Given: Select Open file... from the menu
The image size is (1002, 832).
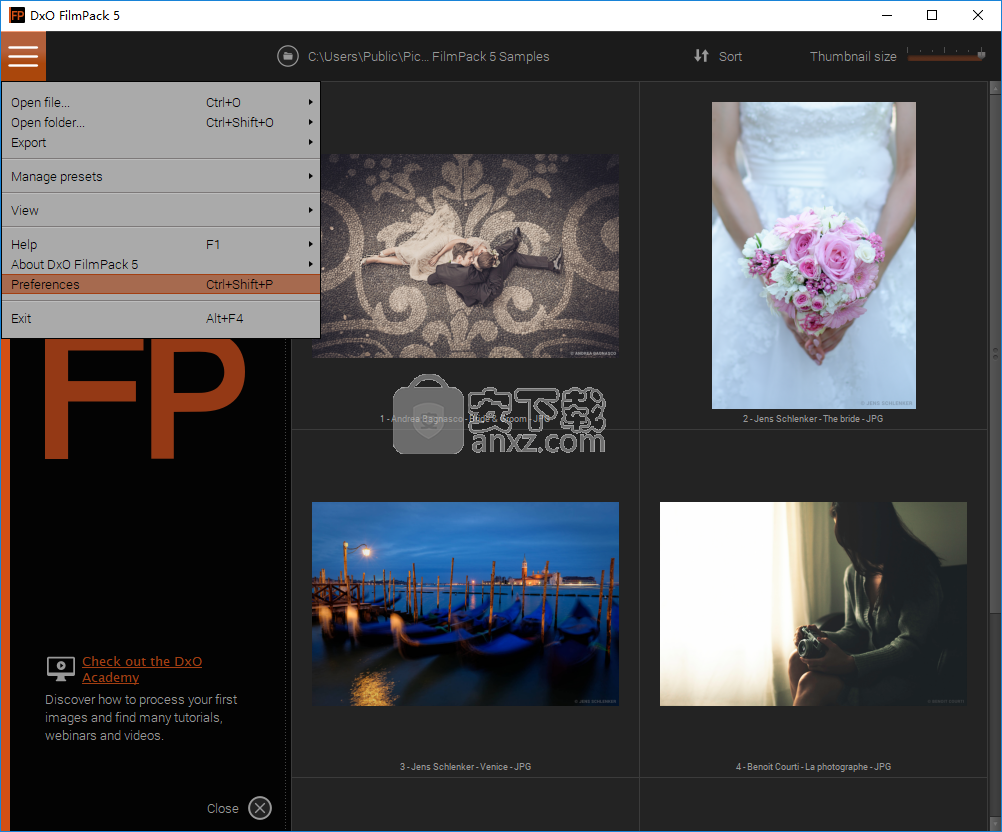Looking at the screenshot, I should [161, 102].
